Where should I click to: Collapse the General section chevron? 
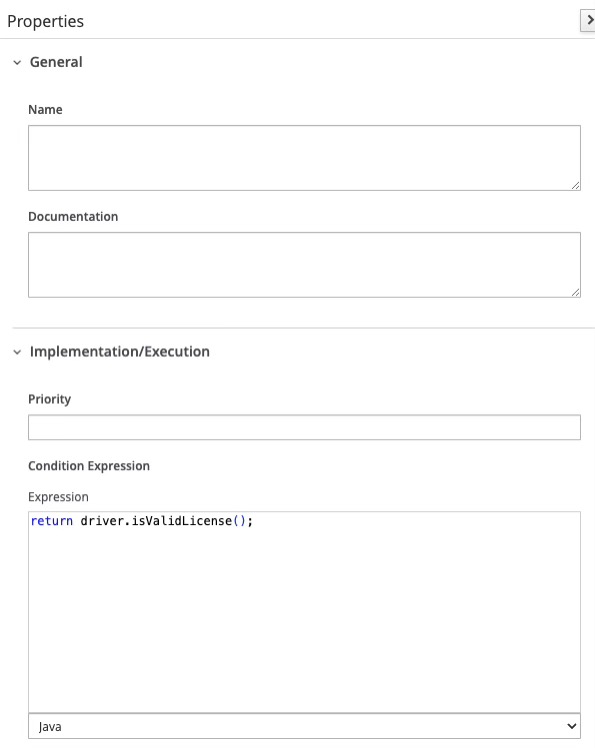(x=17, y=62)
